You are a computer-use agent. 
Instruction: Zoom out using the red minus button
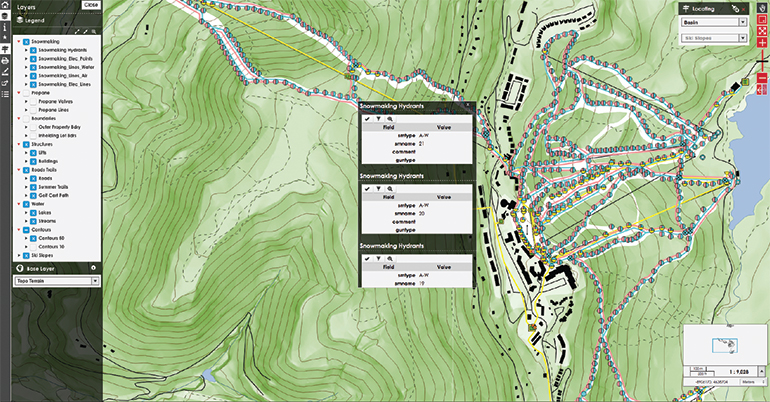(x=762, y=78)
